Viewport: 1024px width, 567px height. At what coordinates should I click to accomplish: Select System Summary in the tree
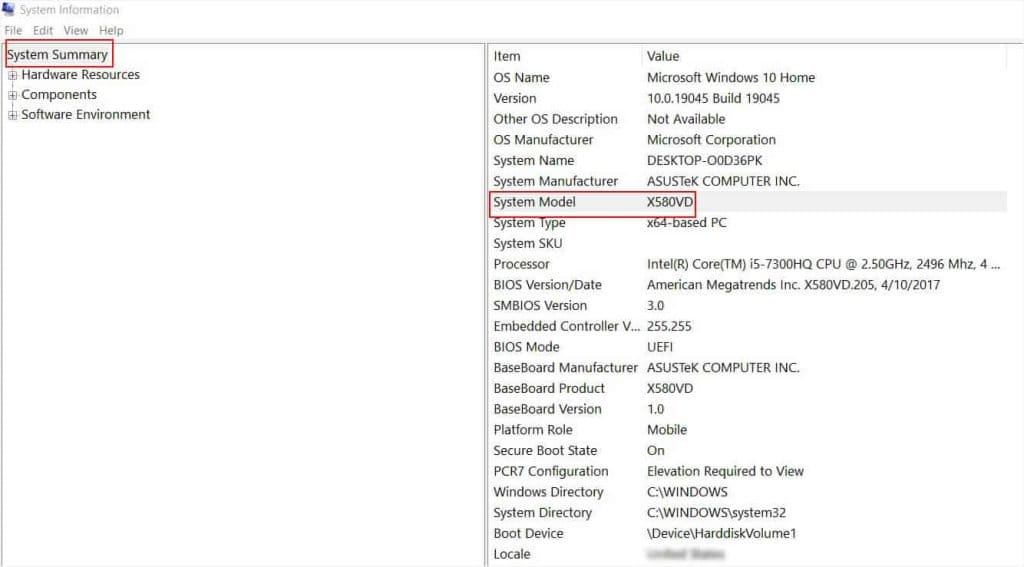point(57,54)
